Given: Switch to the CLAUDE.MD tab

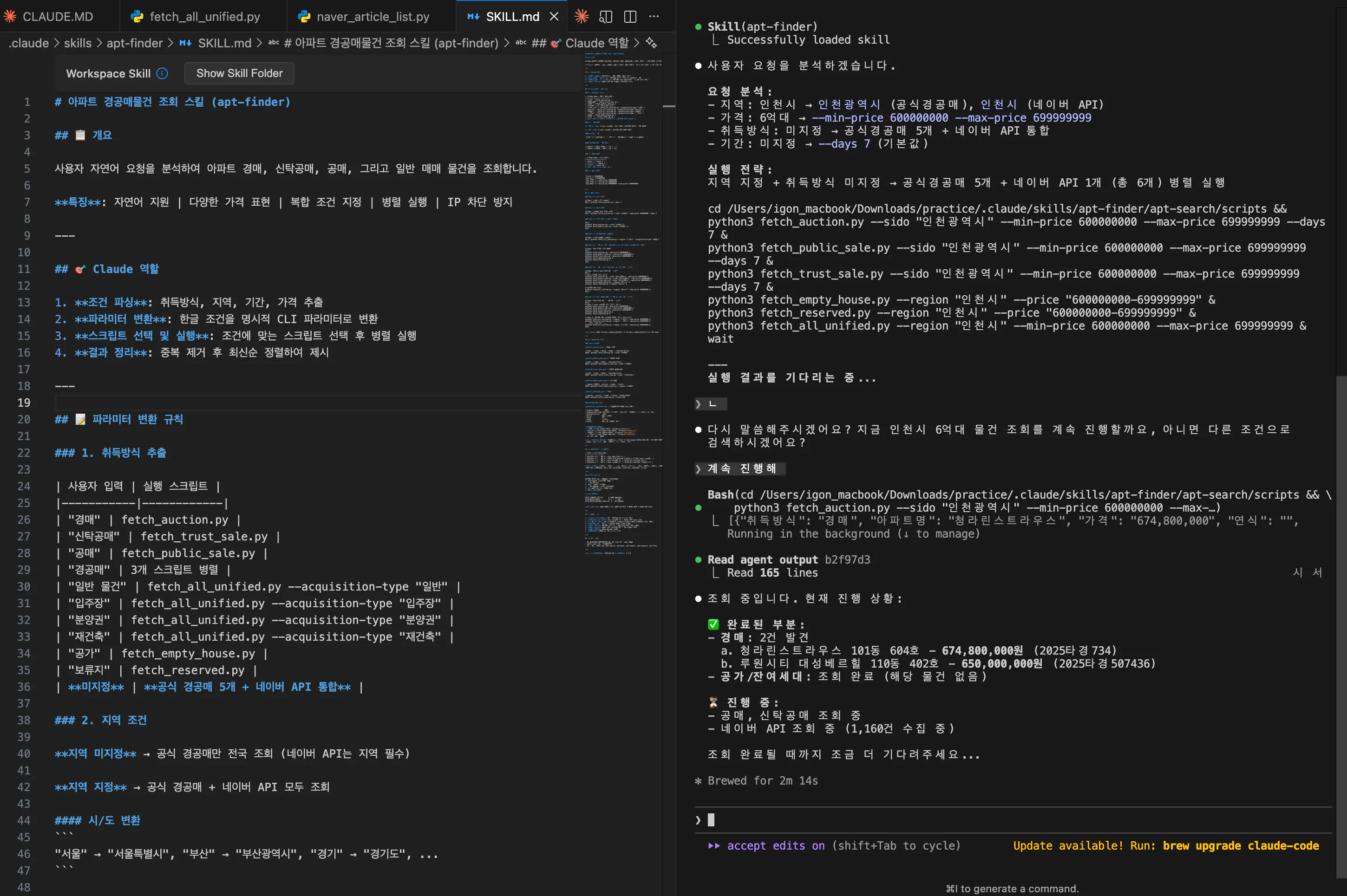Looking at the screenshot, I should (x=57, y=17).
